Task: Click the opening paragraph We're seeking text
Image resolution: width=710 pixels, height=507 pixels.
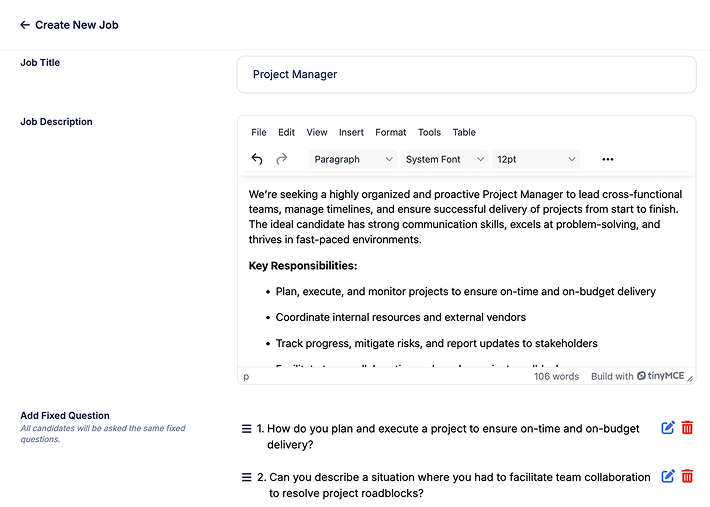Action: 465,217
